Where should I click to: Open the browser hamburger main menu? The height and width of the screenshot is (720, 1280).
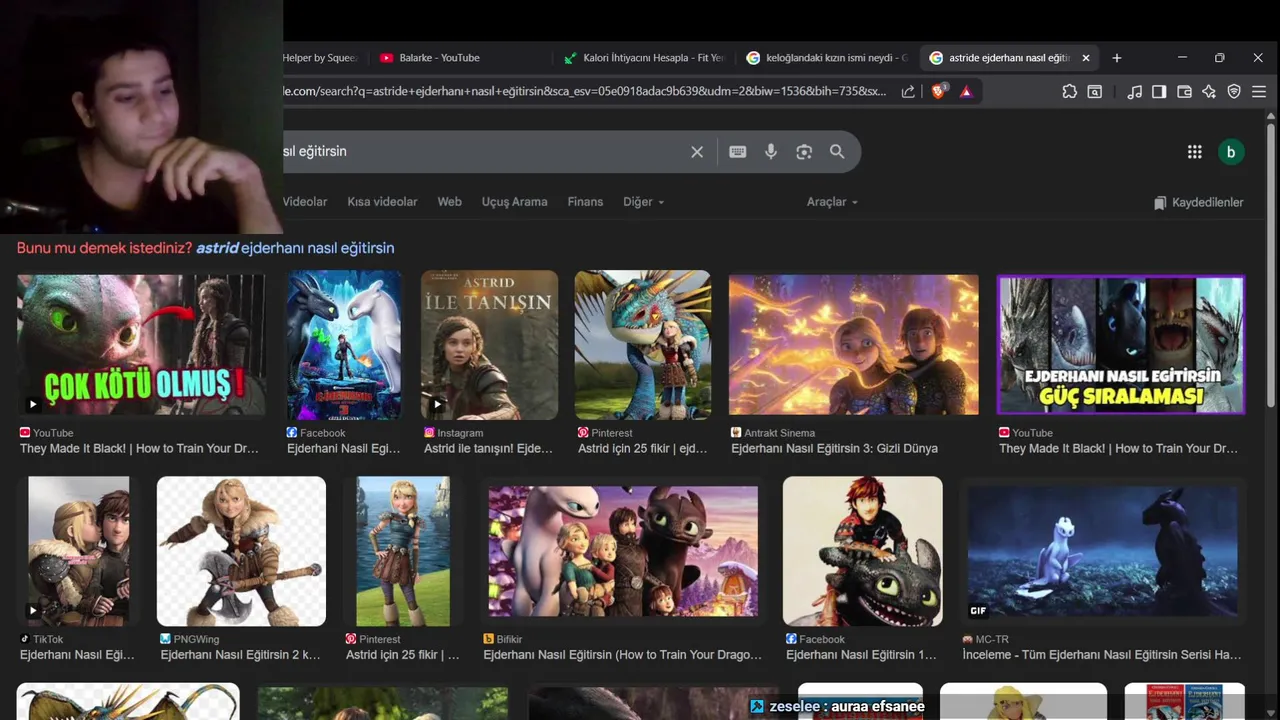coord(1258,91)
